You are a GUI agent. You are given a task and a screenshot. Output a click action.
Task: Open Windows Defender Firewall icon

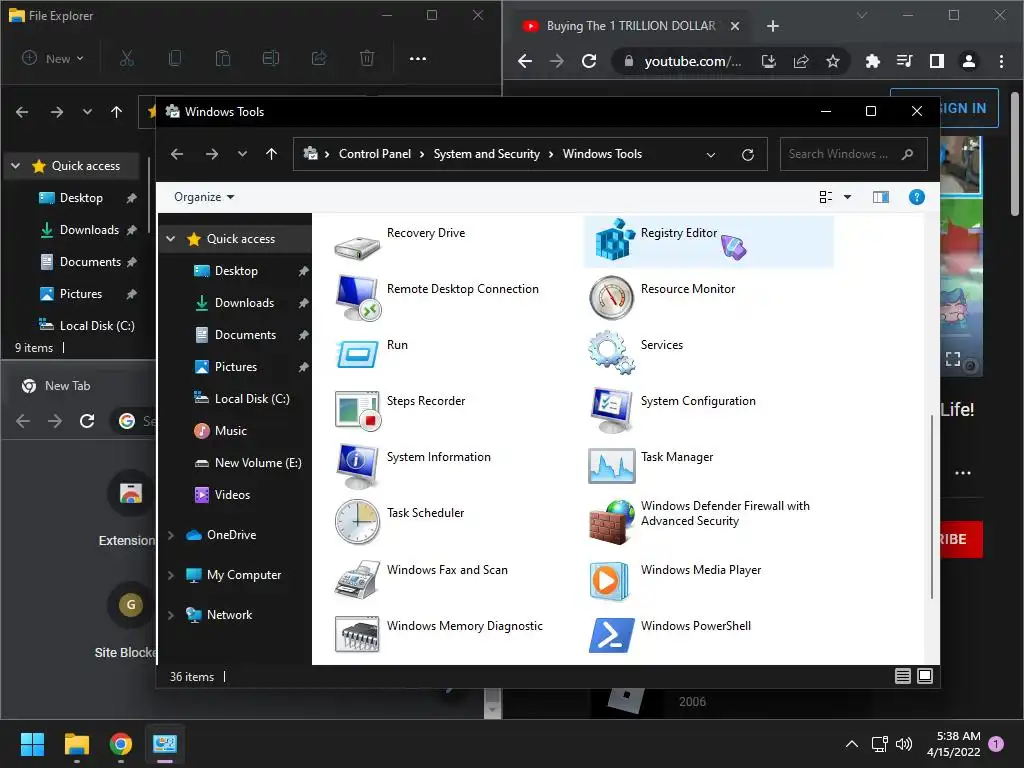[611, 522]
